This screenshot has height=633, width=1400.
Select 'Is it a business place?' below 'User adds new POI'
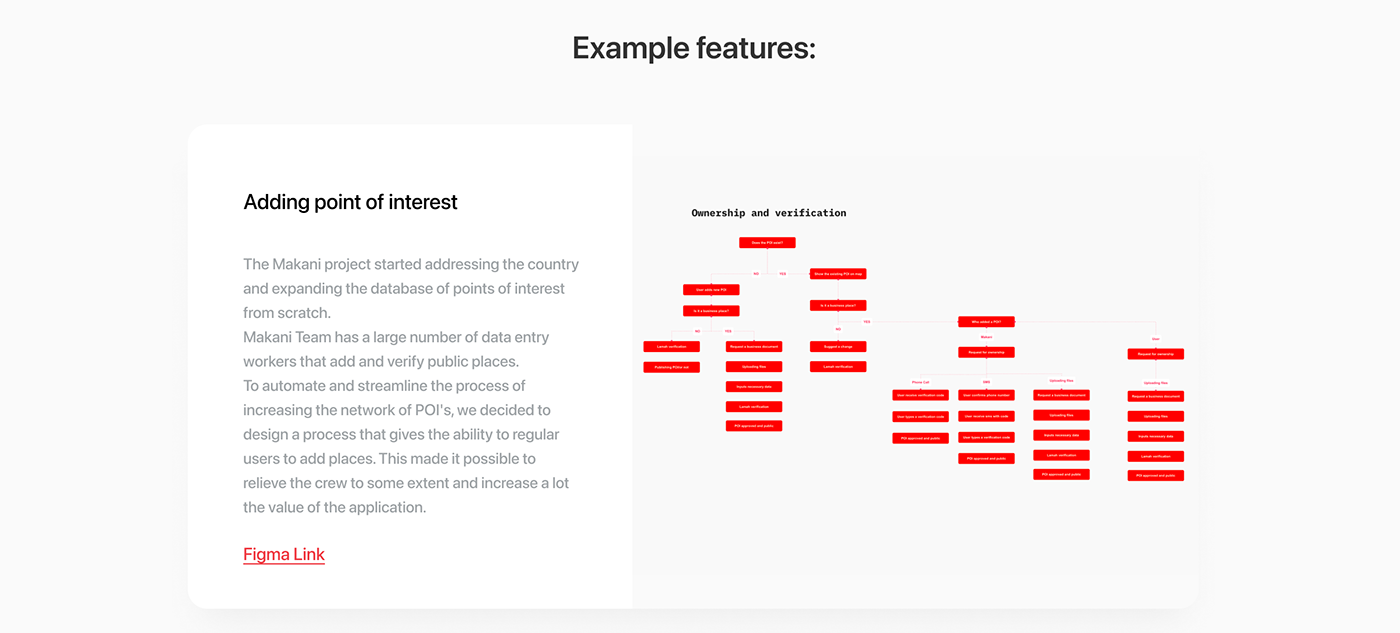[x=711, y=311]
